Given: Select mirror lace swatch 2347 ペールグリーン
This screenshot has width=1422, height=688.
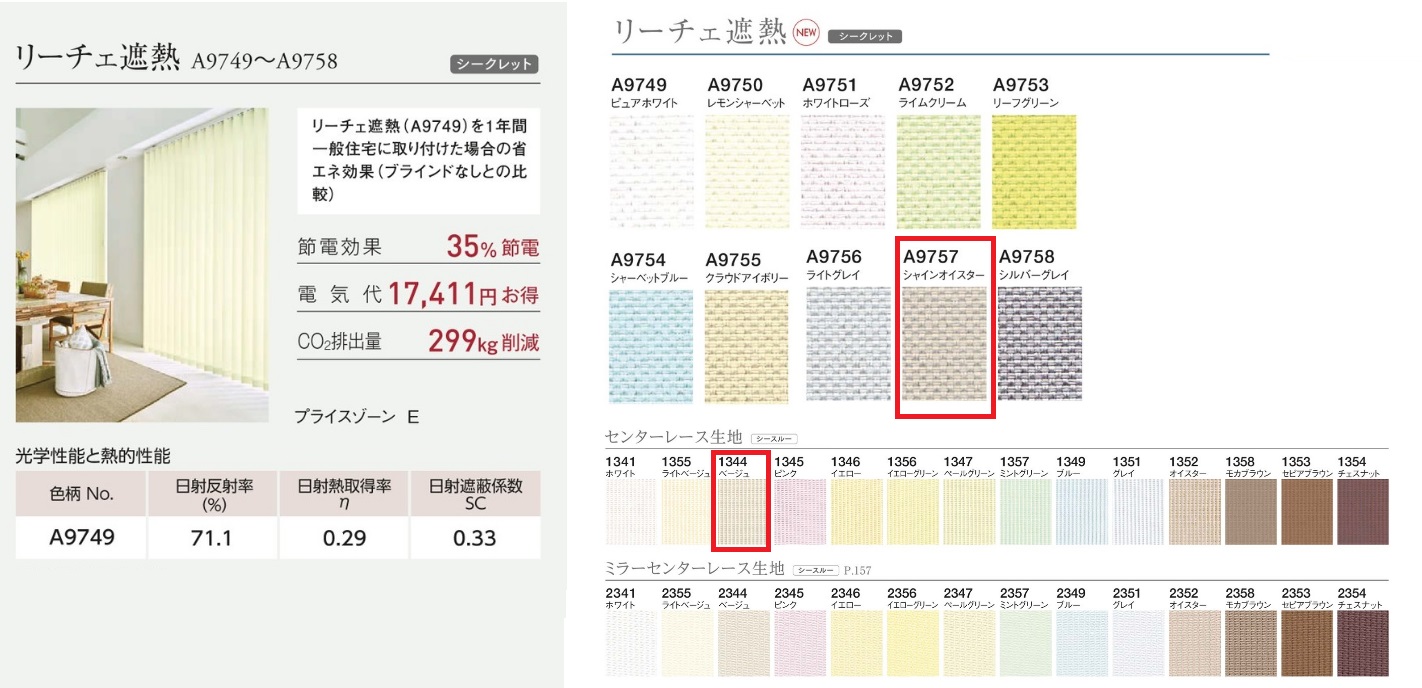Looking at the screenshot, I should [x=969, y=643].
